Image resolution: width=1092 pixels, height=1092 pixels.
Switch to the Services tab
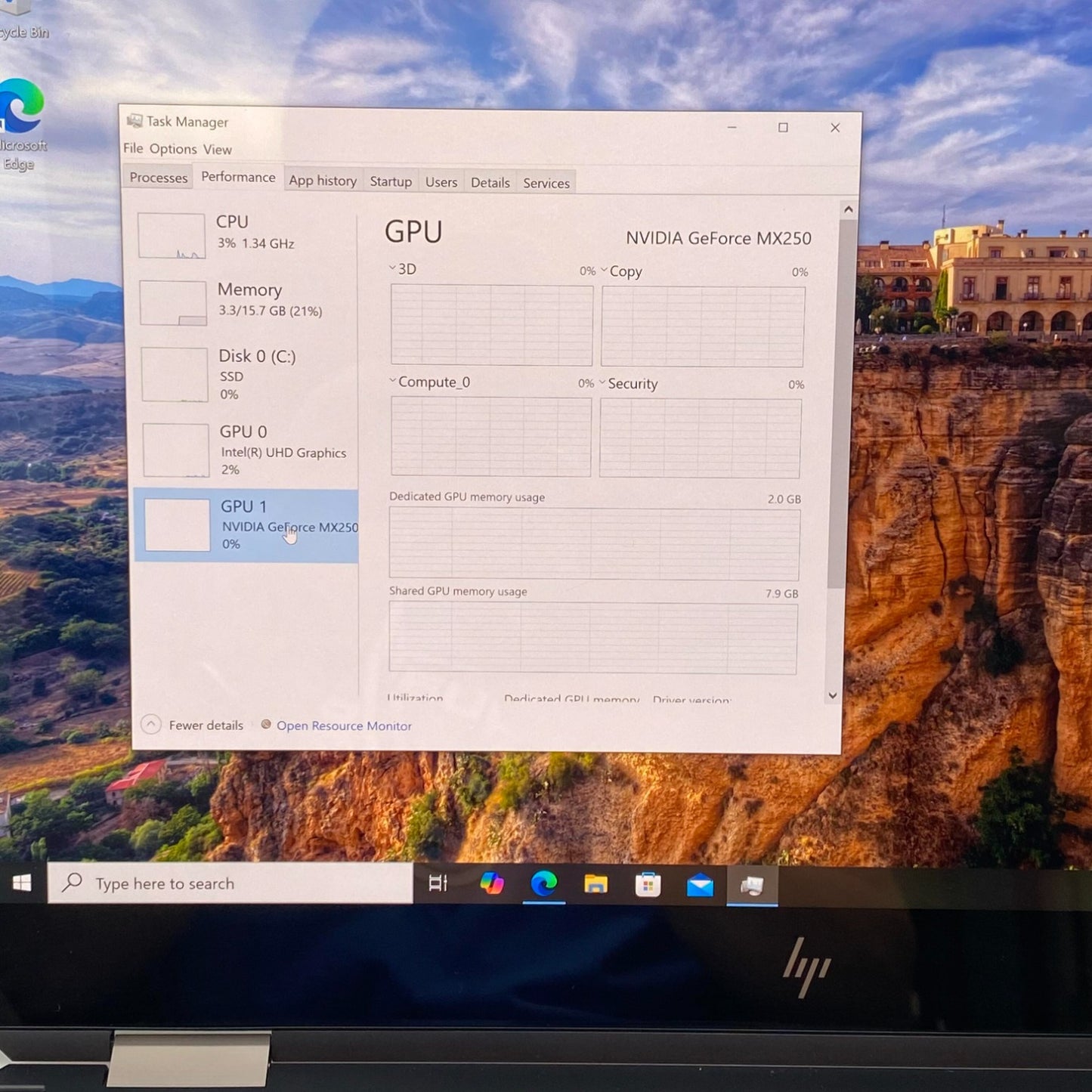546,183
